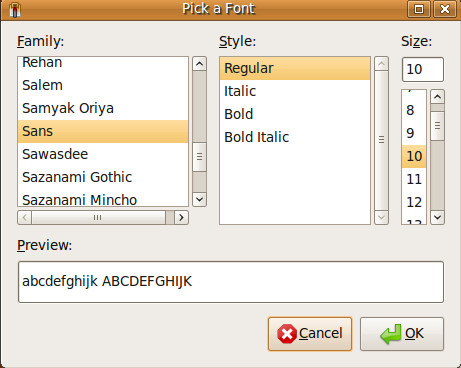Choose Sazanami Gothic font family
This screenshot has width=461, height=368.
(103, 177)
